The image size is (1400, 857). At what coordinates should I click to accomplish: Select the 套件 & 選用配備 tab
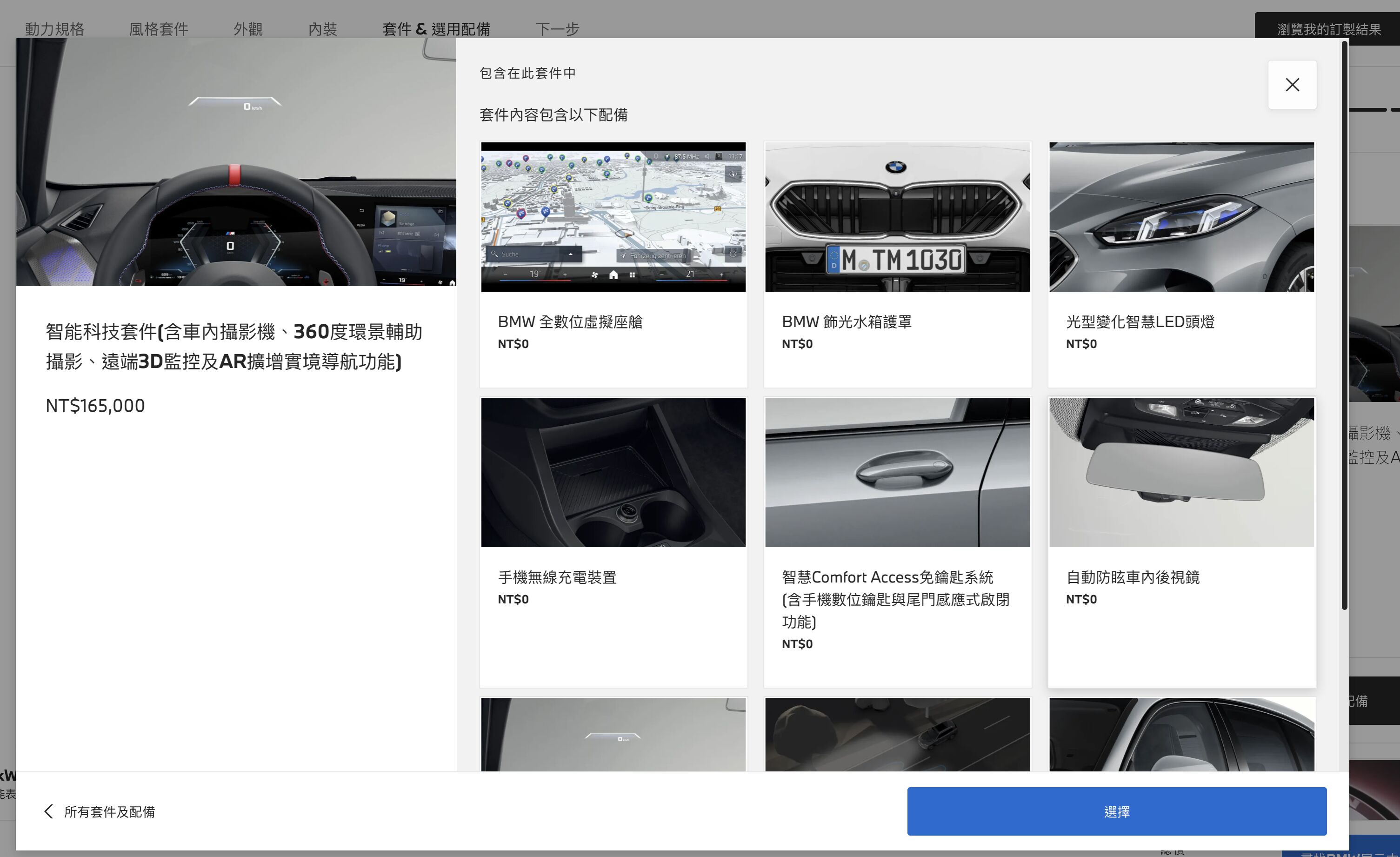coord(436,28)
